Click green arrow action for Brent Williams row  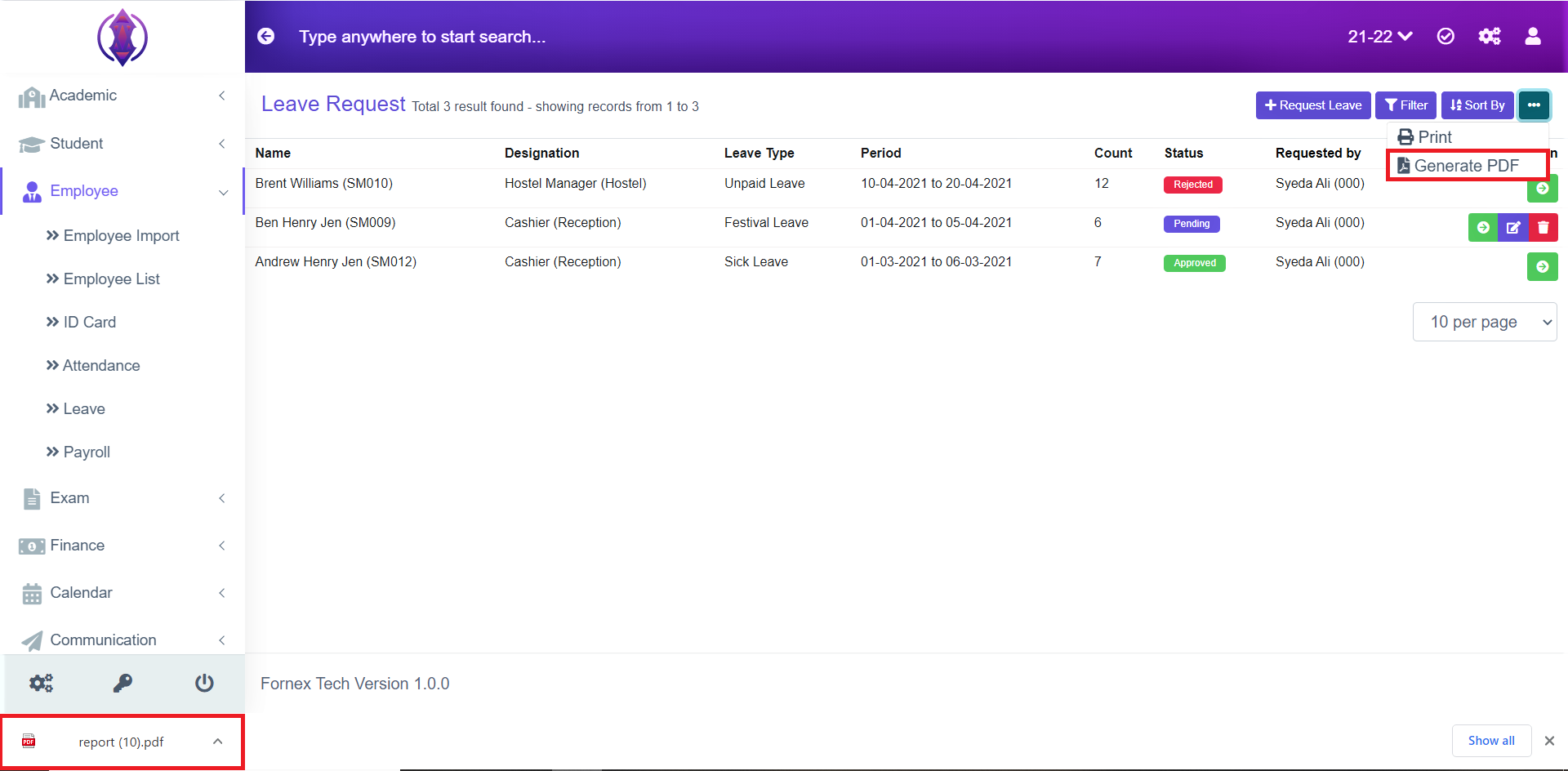[1543, 189]
